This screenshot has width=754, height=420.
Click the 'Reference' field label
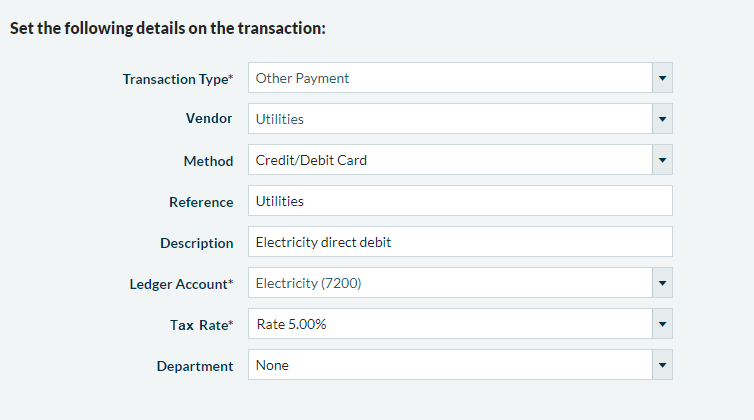pyautogui.click(x=201, y=202)
